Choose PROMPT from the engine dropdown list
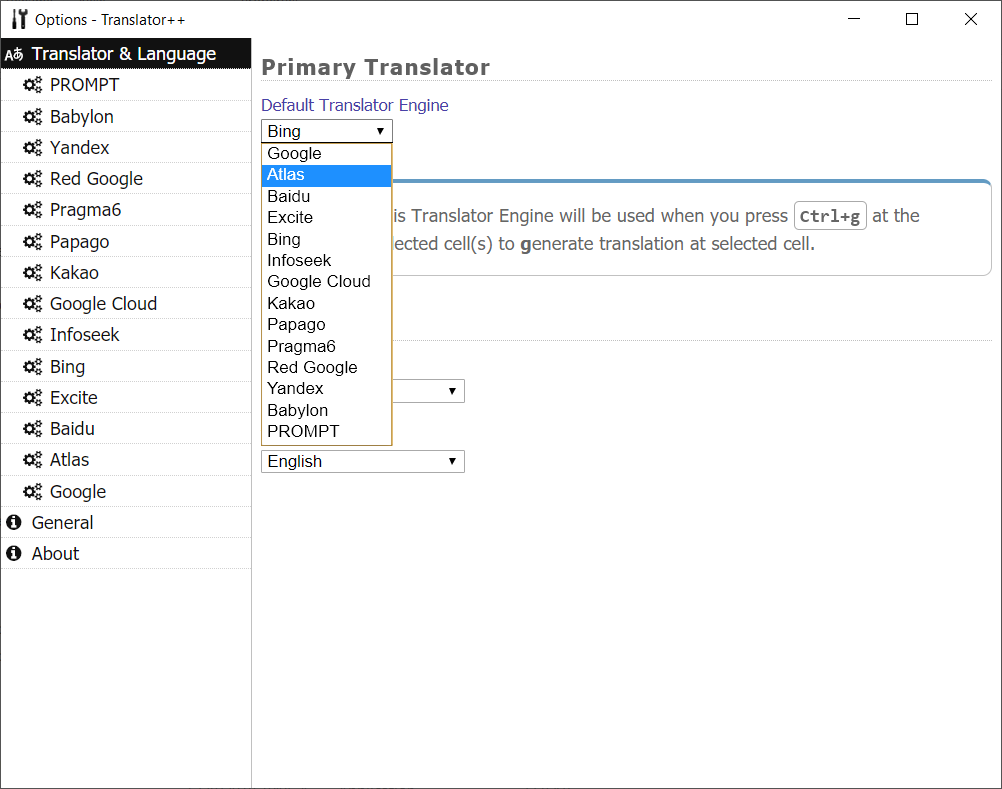 click(327, 431)
